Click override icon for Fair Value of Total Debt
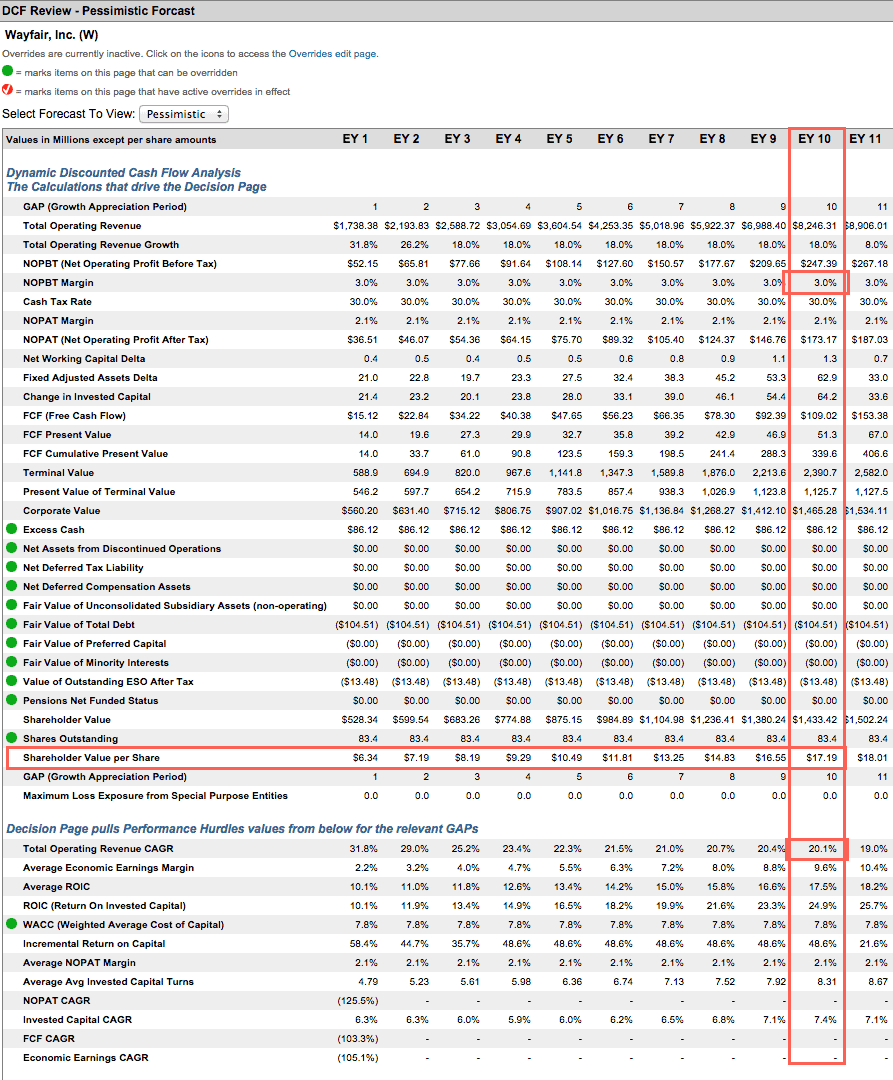The height and width of the screenshot is (1080, 893). pyautogui.click(x=12, y=624)
